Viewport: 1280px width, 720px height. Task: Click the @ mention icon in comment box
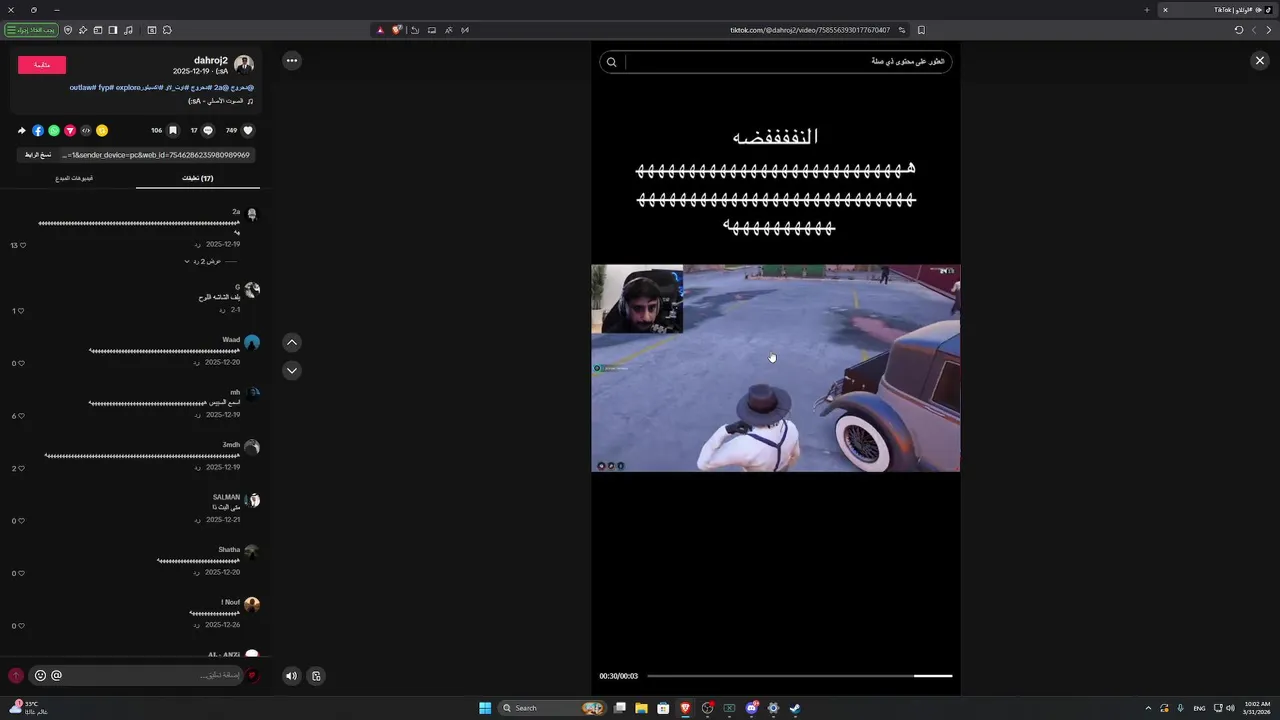(56, 675)
